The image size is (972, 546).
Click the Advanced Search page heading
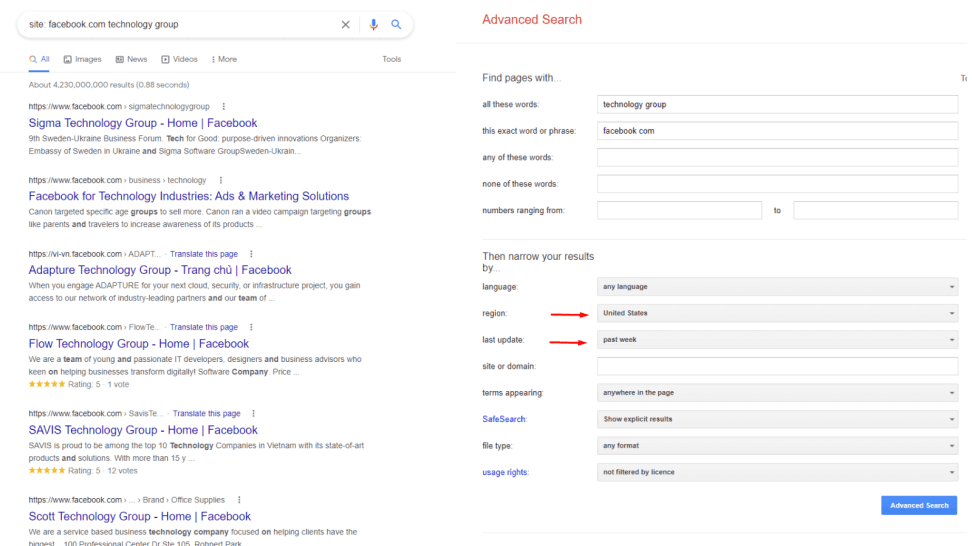pyautogui.click(x=532, y=20)
